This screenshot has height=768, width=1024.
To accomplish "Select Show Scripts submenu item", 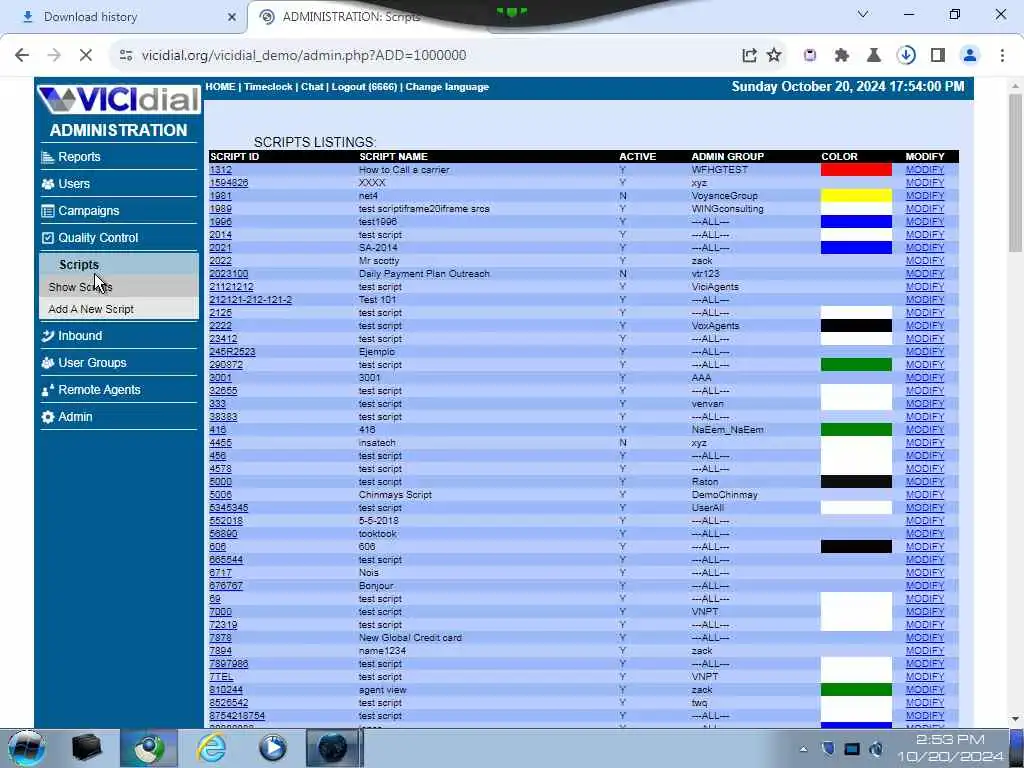I will [118, 287].
